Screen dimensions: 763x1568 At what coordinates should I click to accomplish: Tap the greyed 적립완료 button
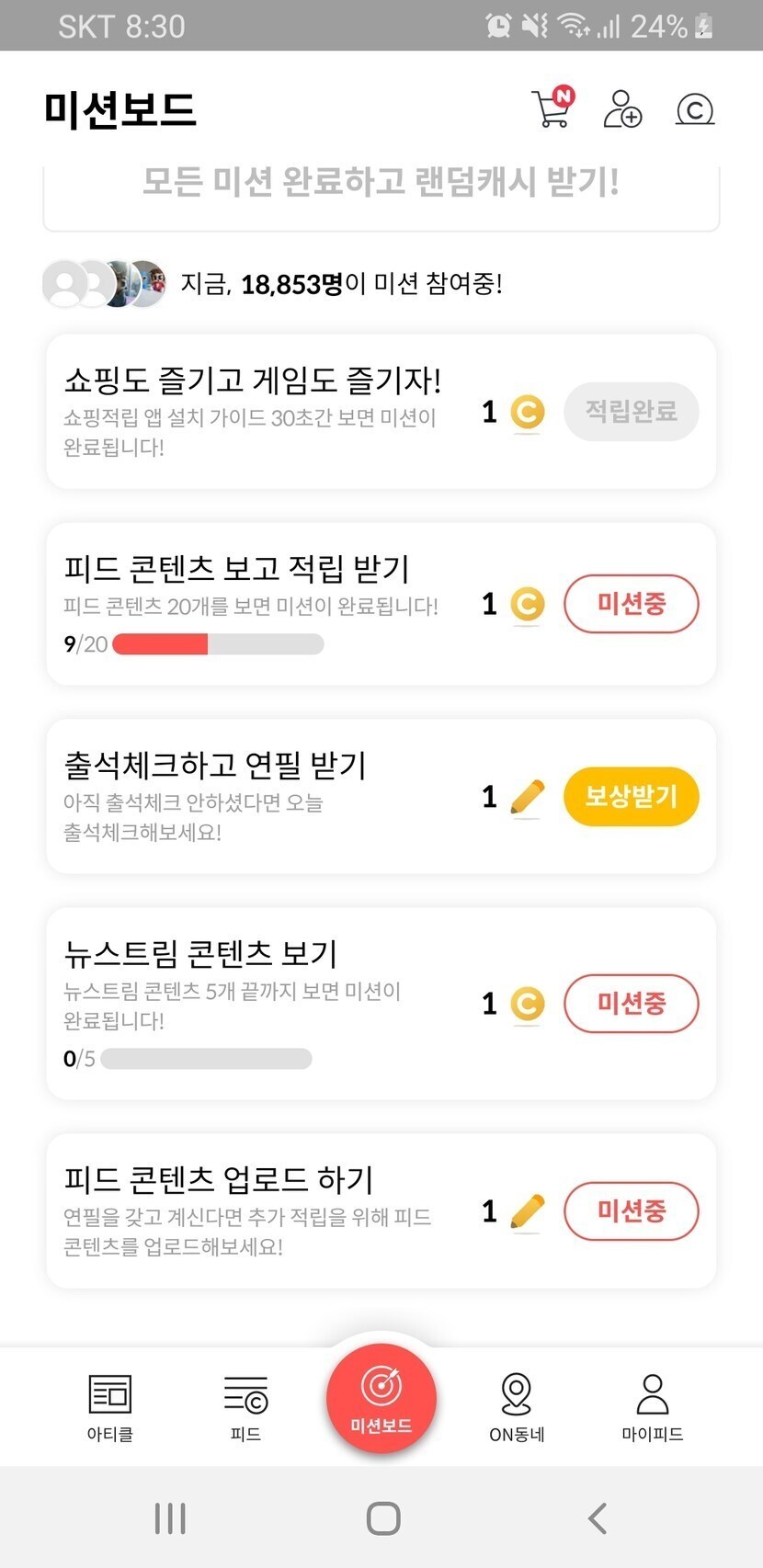tap(631, 411)
